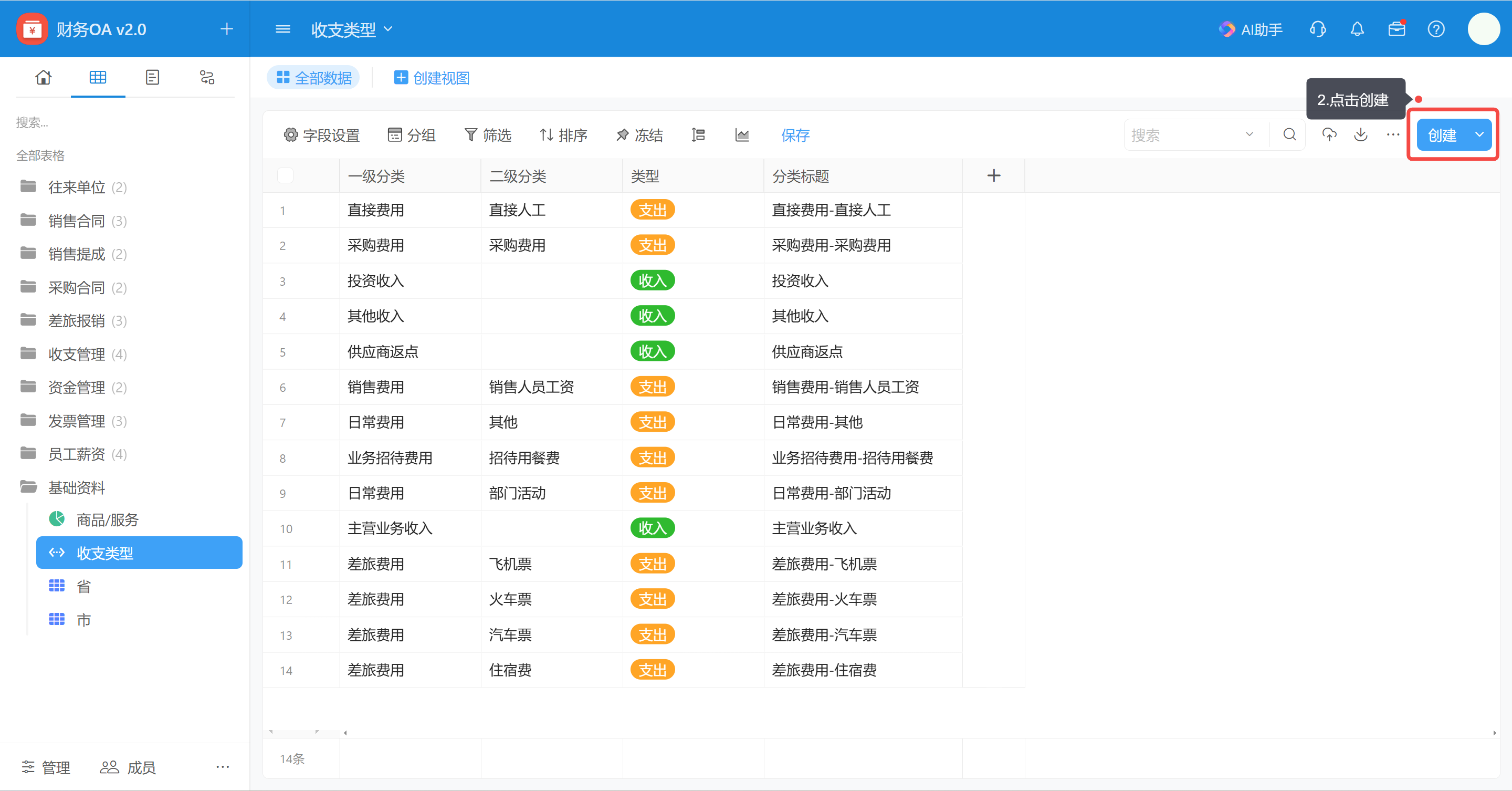Image resolution: width=1512 pixels, height=791 pixels.
Task: Open the 省 table
Action: 139,586
